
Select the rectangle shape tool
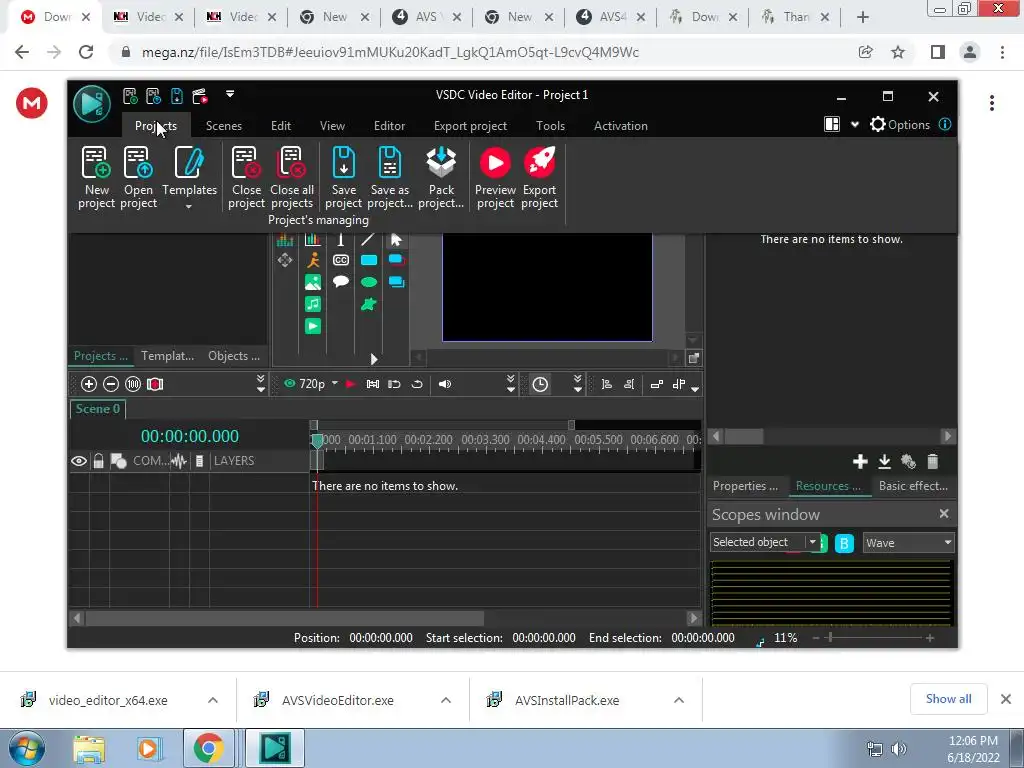click(x=369, y=260)
